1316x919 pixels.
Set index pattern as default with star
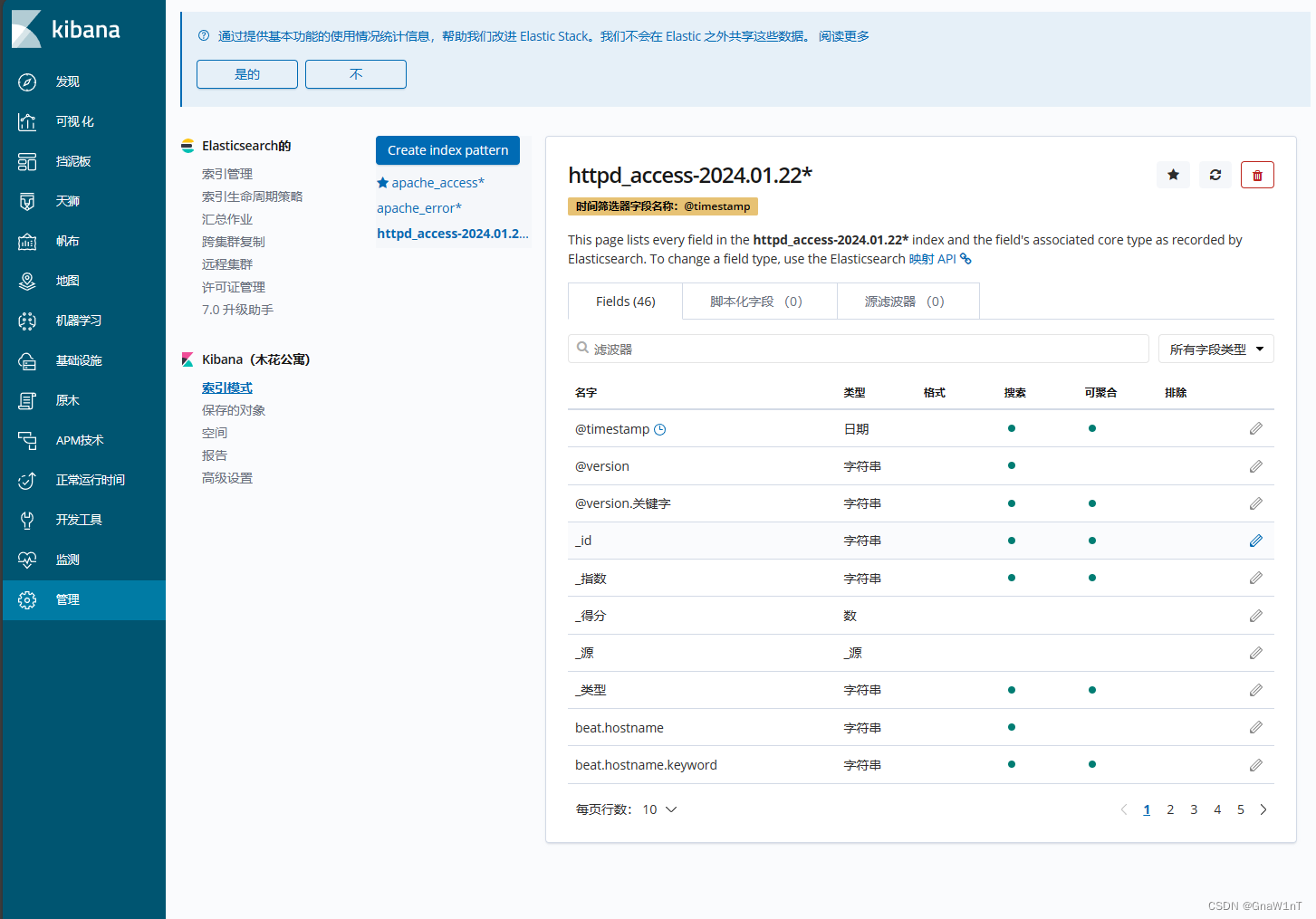[1173, 175]
